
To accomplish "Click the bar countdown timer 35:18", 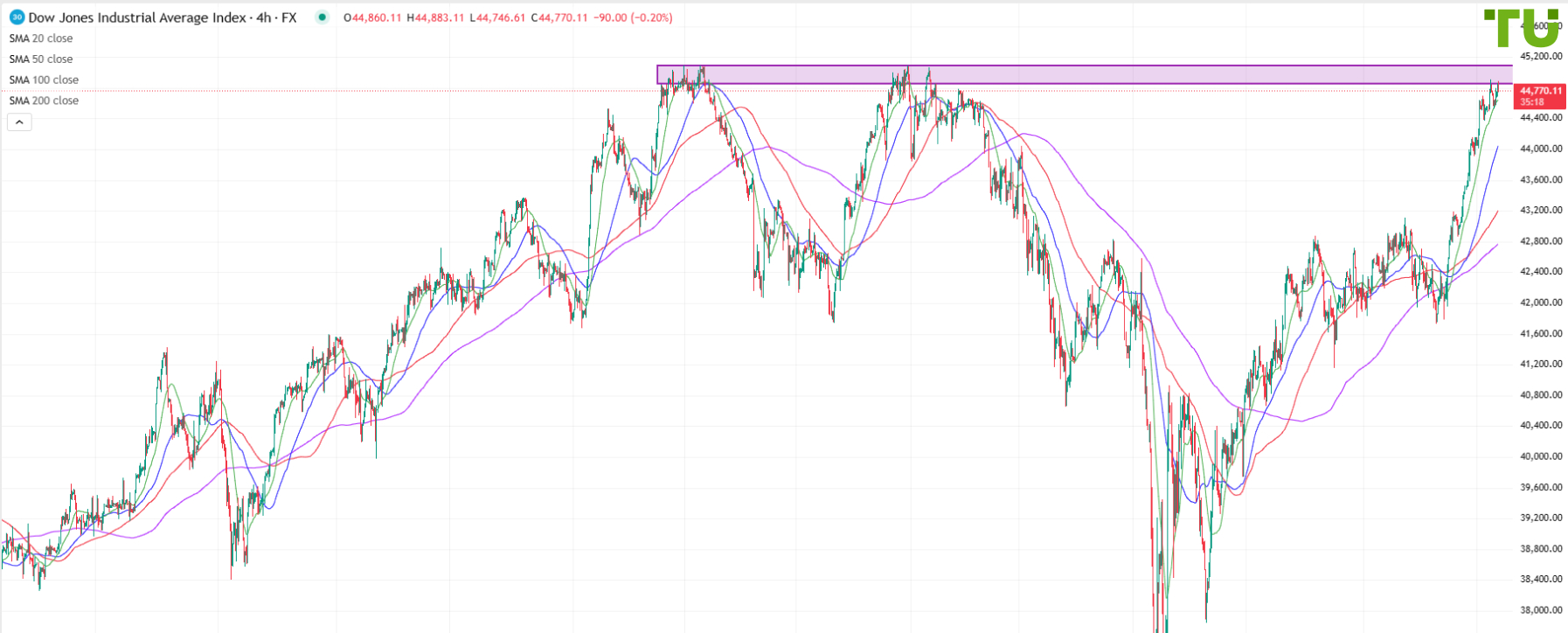I will point(1532,102).
